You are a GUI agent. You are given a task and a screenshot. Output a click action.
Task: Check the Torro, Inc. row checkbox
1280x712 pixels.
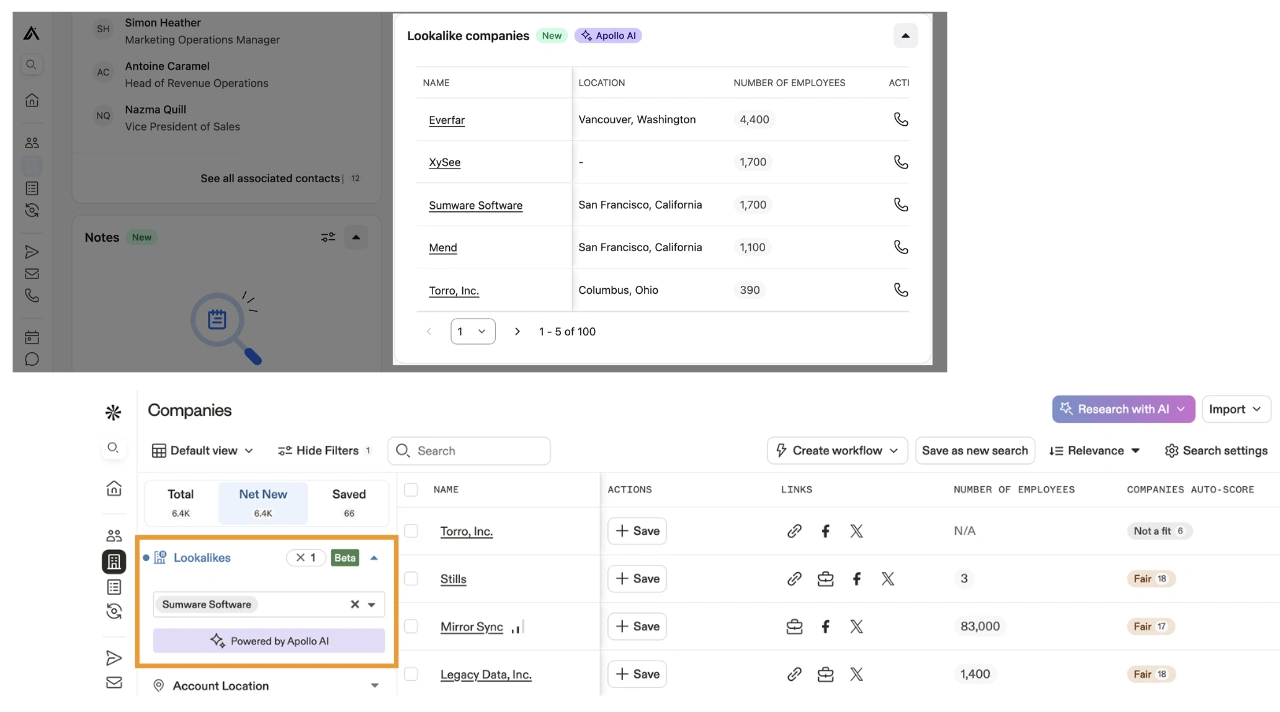pyautogui.click(x=411, y=531)
